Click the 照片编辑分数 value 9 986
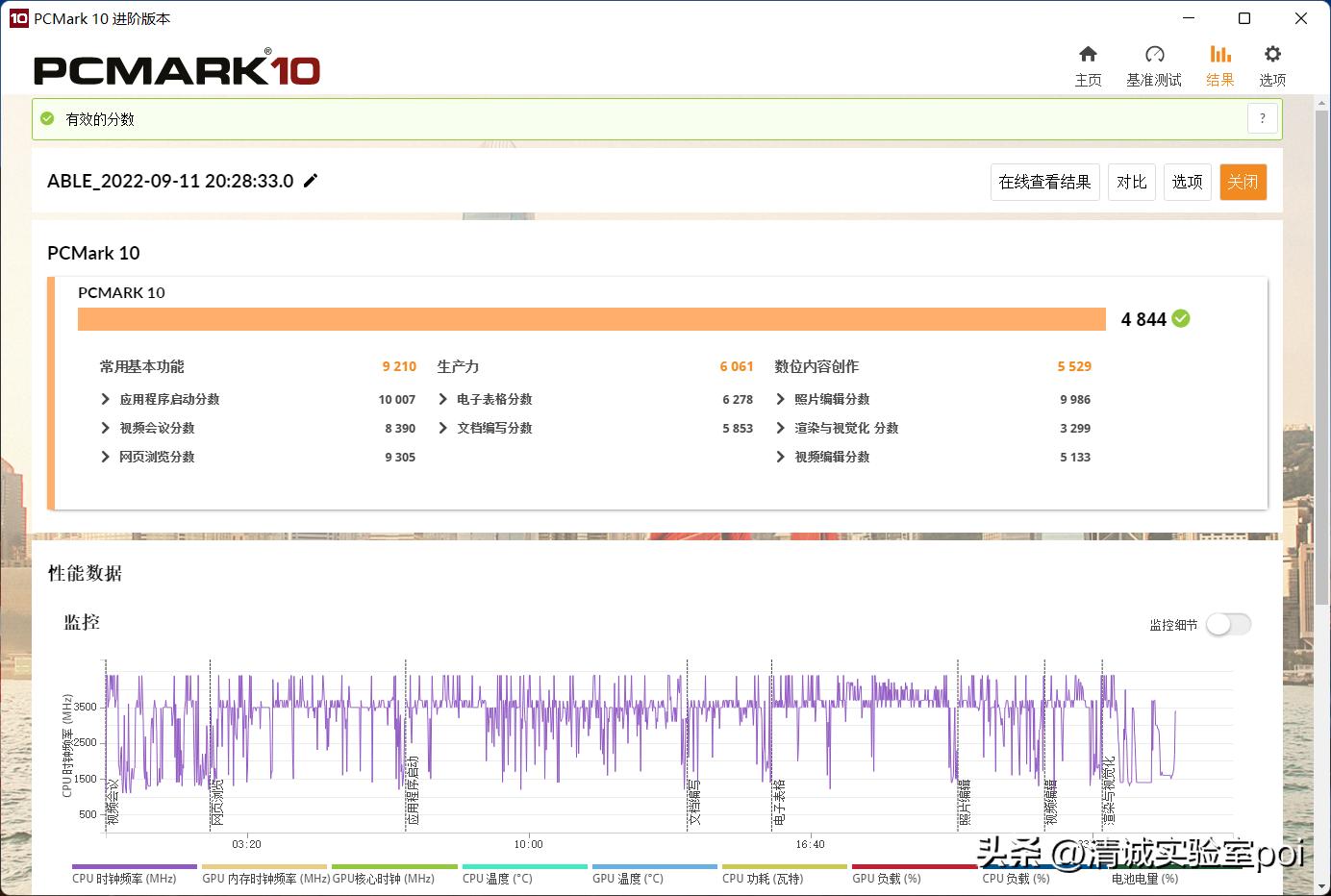This screenshot has width=1331, height=896. pyautogui.click(x=1075, y=399)
